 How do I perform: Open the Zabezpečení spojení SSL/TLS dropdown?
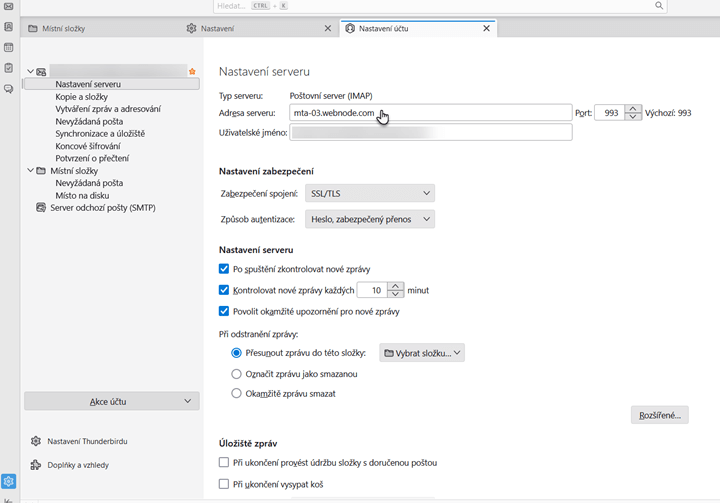pyautogui.click(x=370, y=193)
